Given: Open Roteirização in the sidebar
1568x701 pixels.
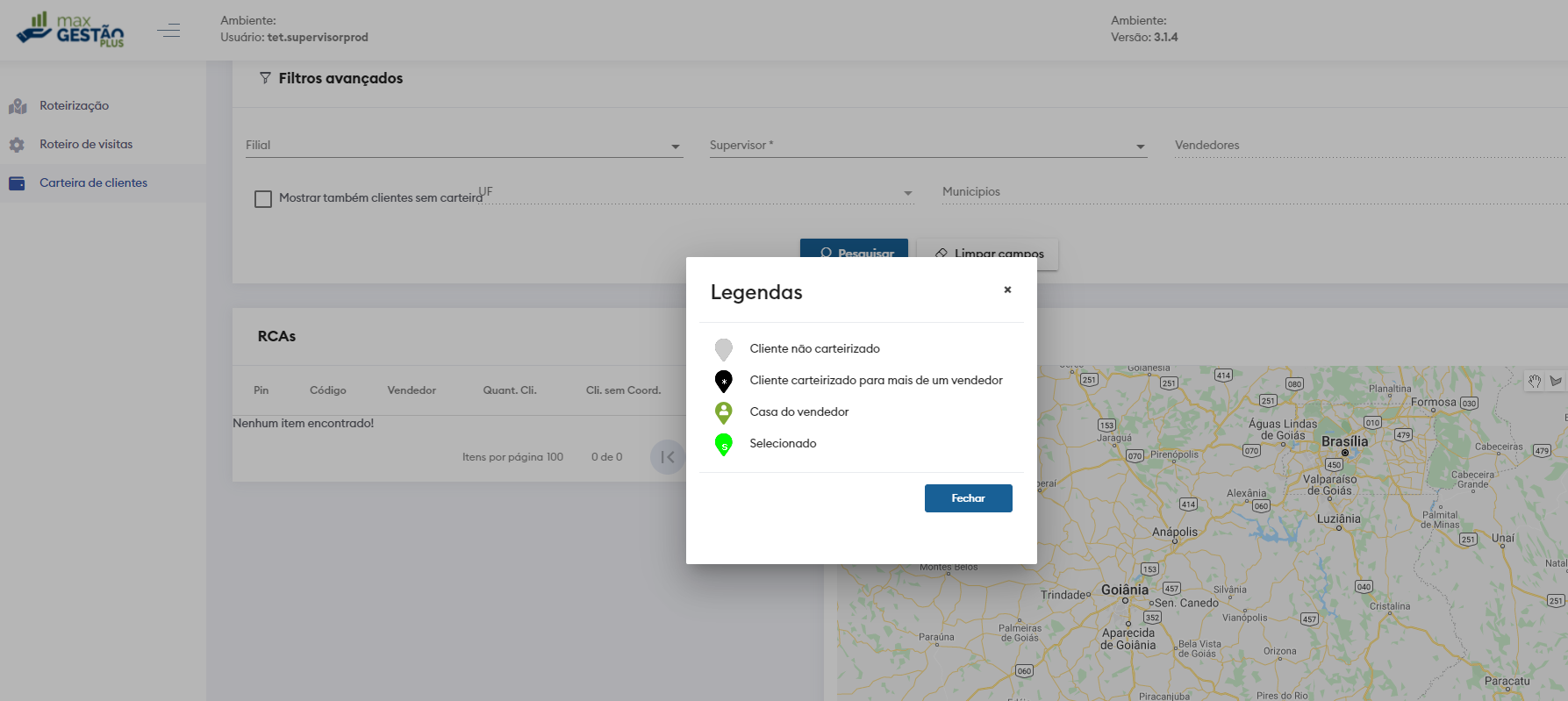Looking at the screenshot, I should coord(75,106).
